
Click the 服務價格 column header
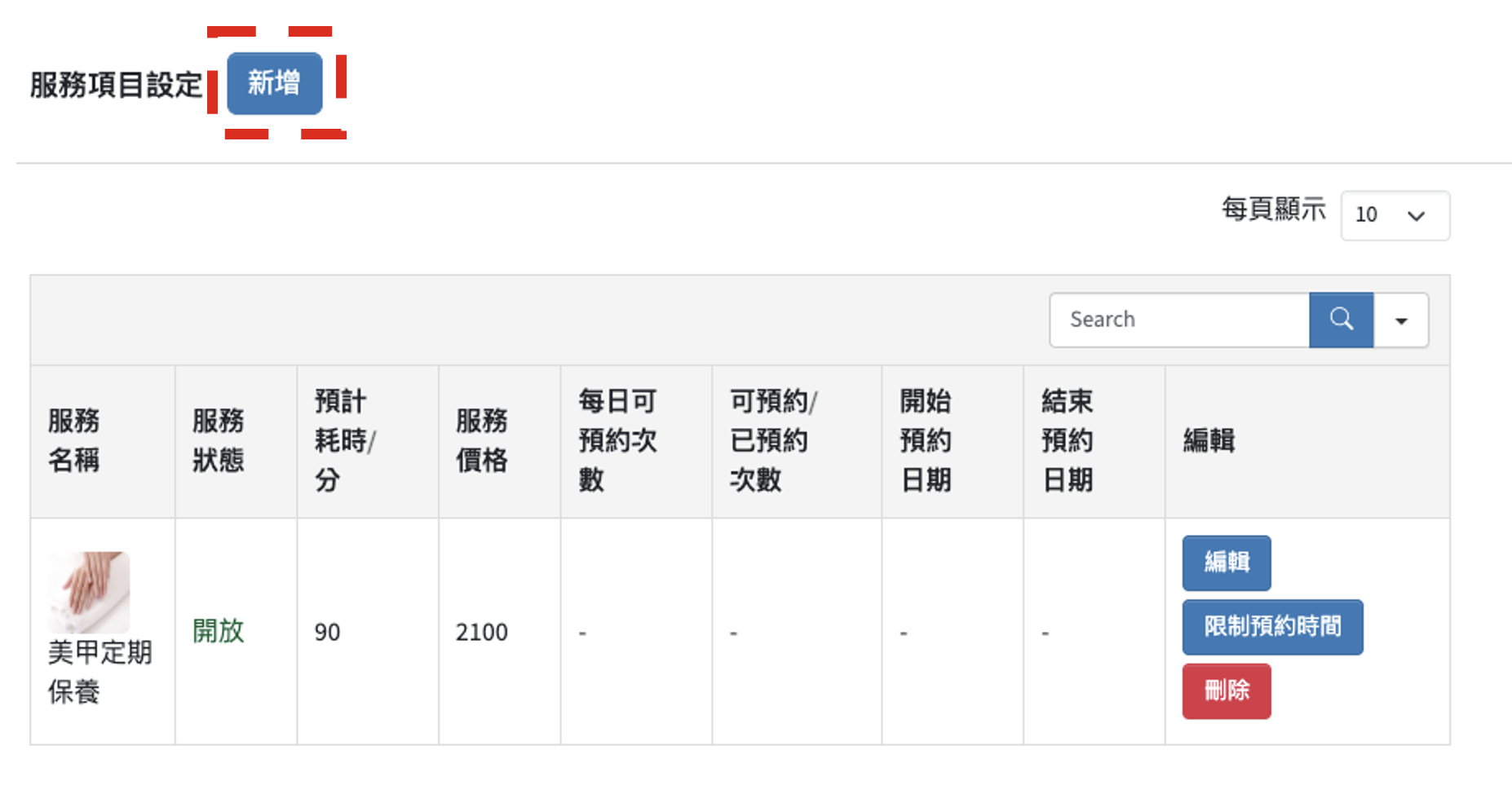pyautogui.click(x=482, y=440)
